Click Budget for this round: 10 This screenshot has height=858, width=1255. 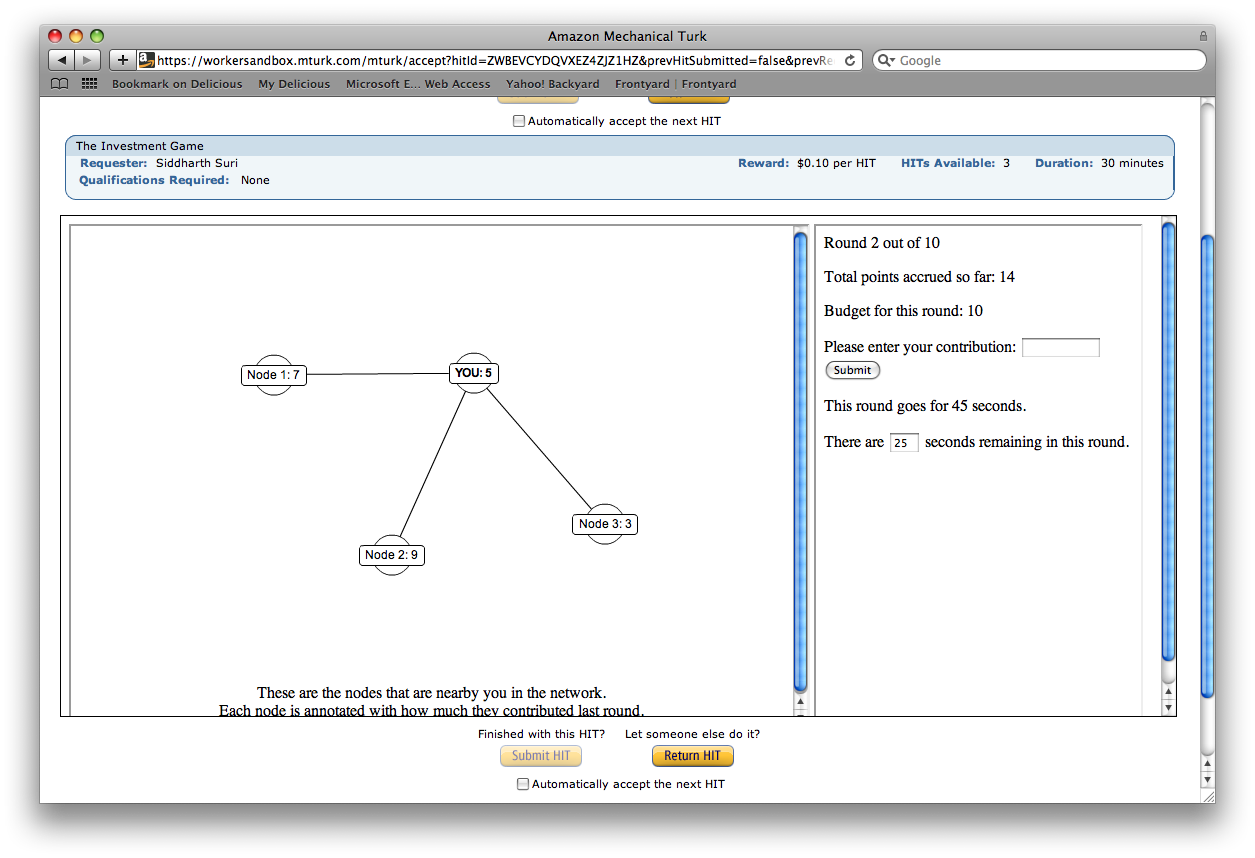pyautogui.click(x=903, y=311)
